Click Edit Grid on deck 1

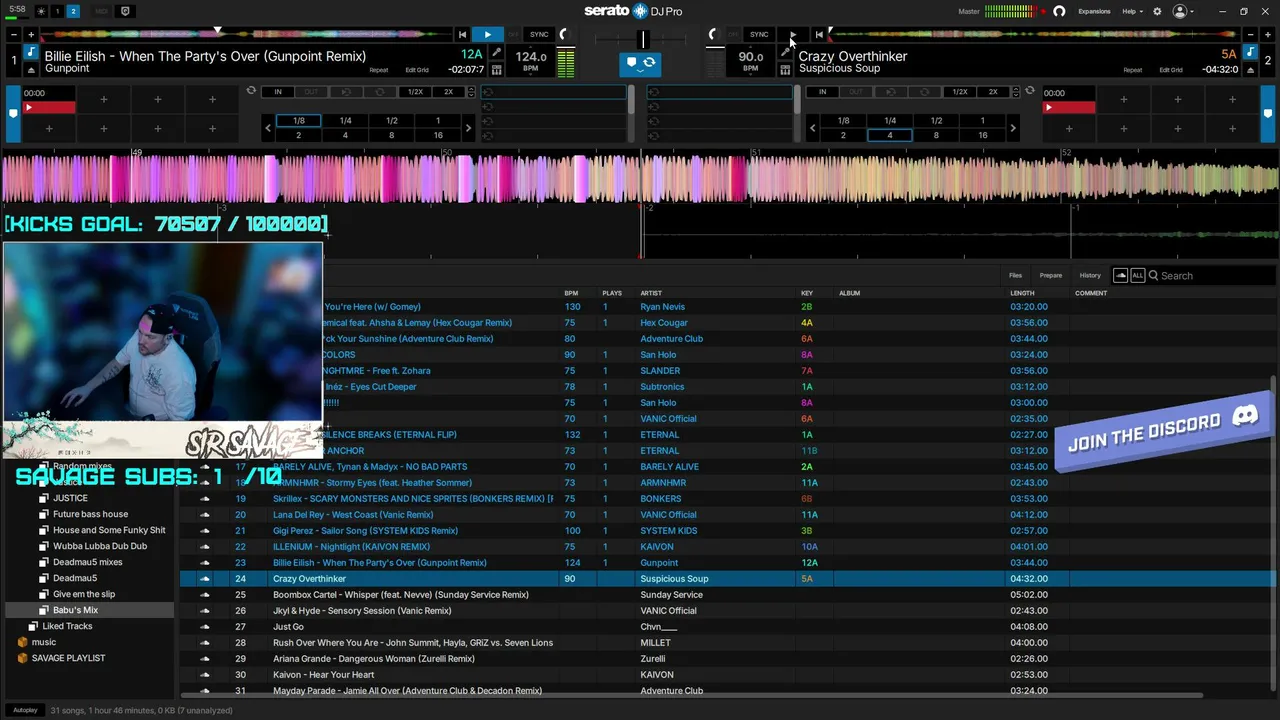(x=417, y=70)
